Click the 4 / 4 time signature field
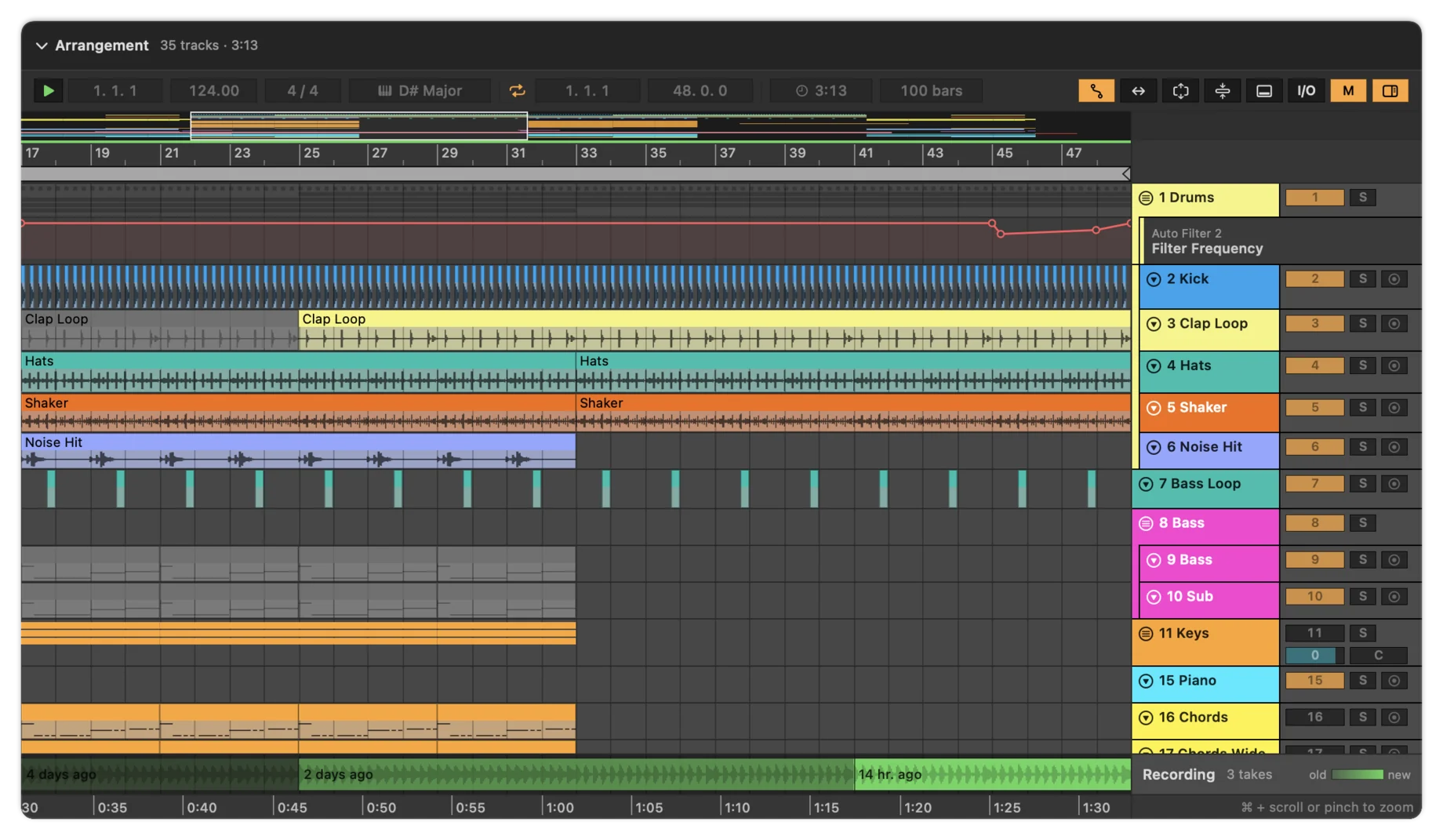 (303, 91)
